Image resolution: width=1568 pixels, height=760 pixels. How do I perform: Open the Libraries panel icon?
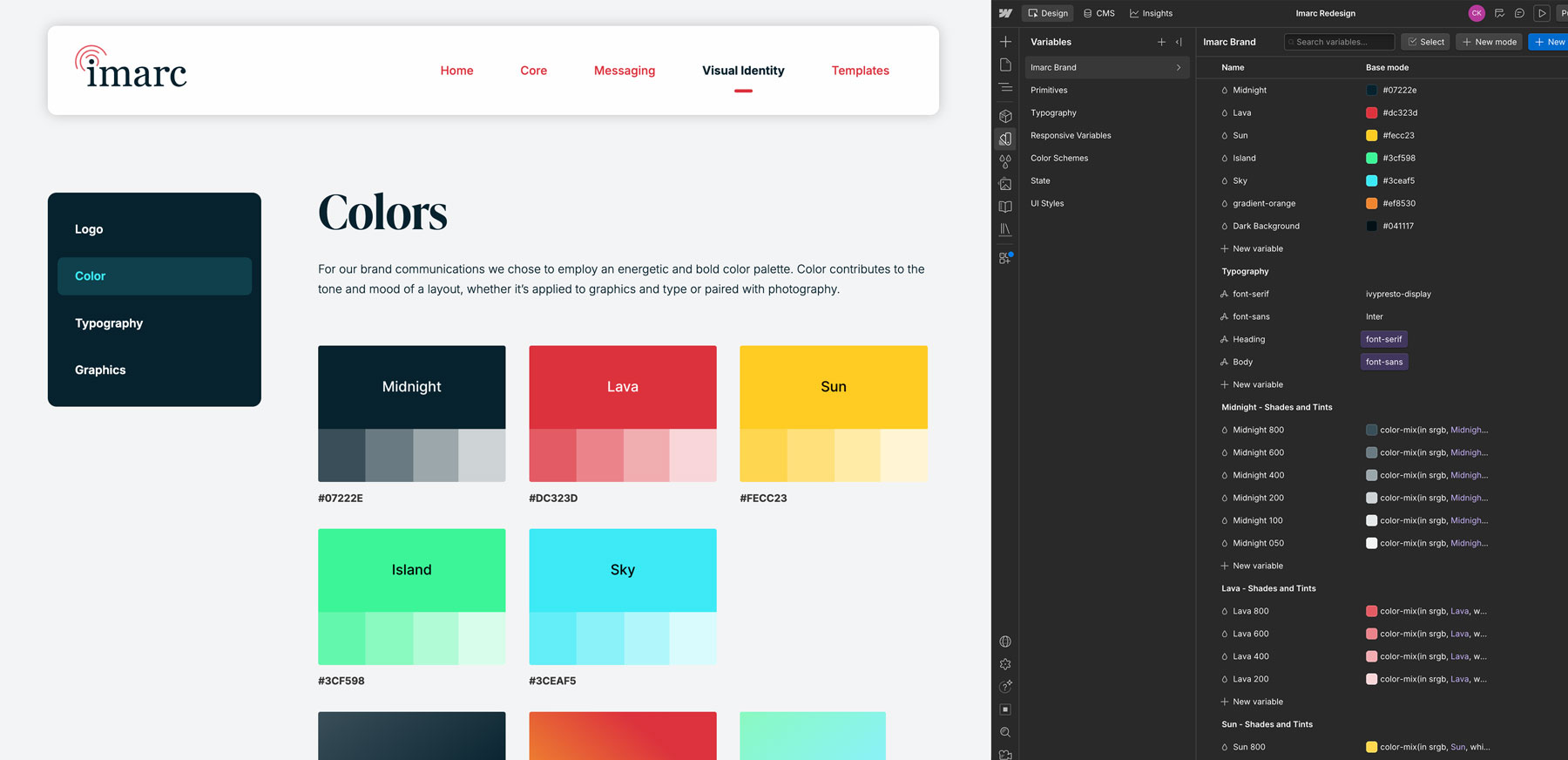click(x=1005, y=229)
